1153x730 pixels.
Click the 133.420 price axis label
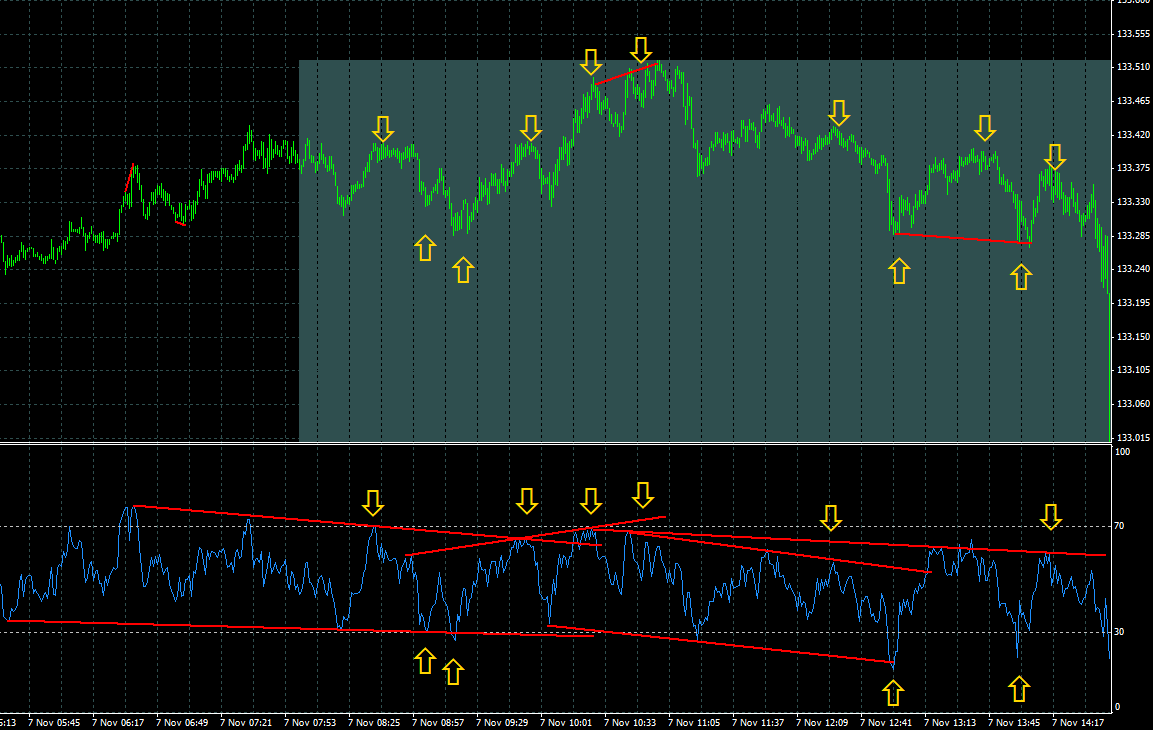1133,135
